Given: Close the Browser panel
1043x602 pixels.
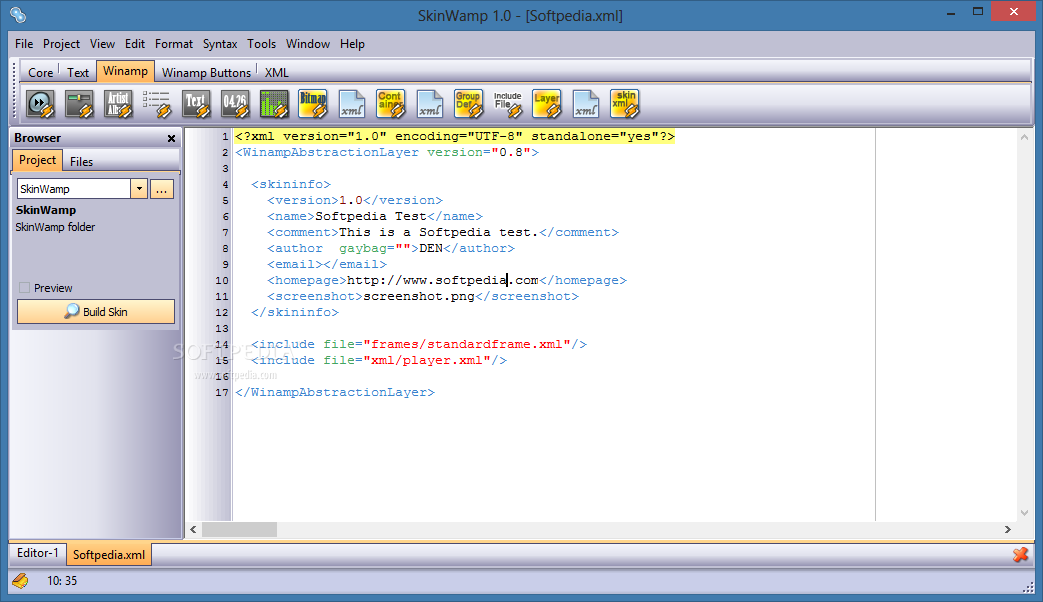Looking at the screenshot, I should pyautogui.click(x=171, y=138).
